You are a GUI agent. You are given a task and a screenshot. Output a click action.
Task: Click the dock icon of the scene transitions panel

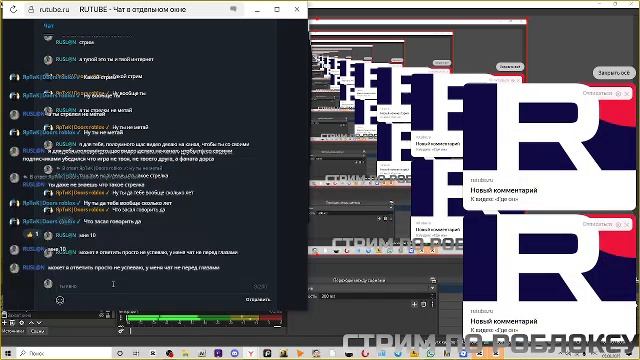coord(433,280)
